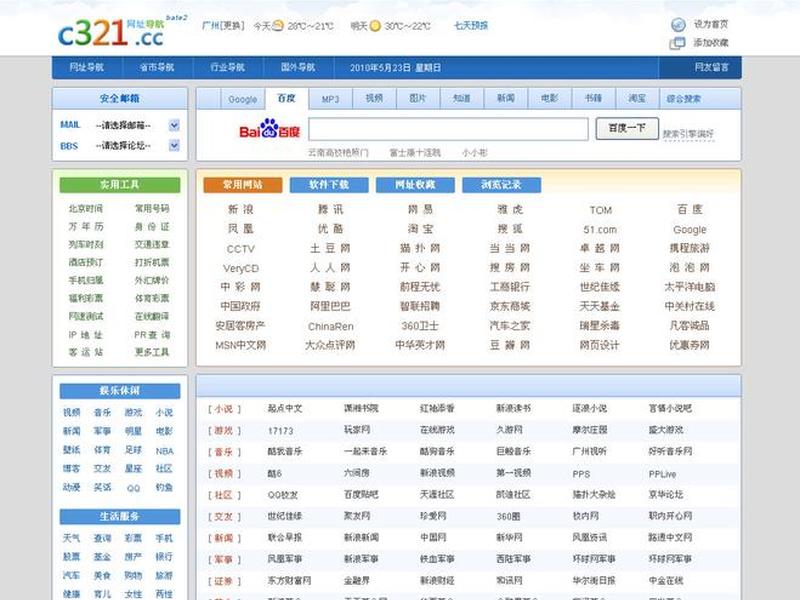Select the 网址收藏 tab
This screenshot has height=600, width=800.
415,185
